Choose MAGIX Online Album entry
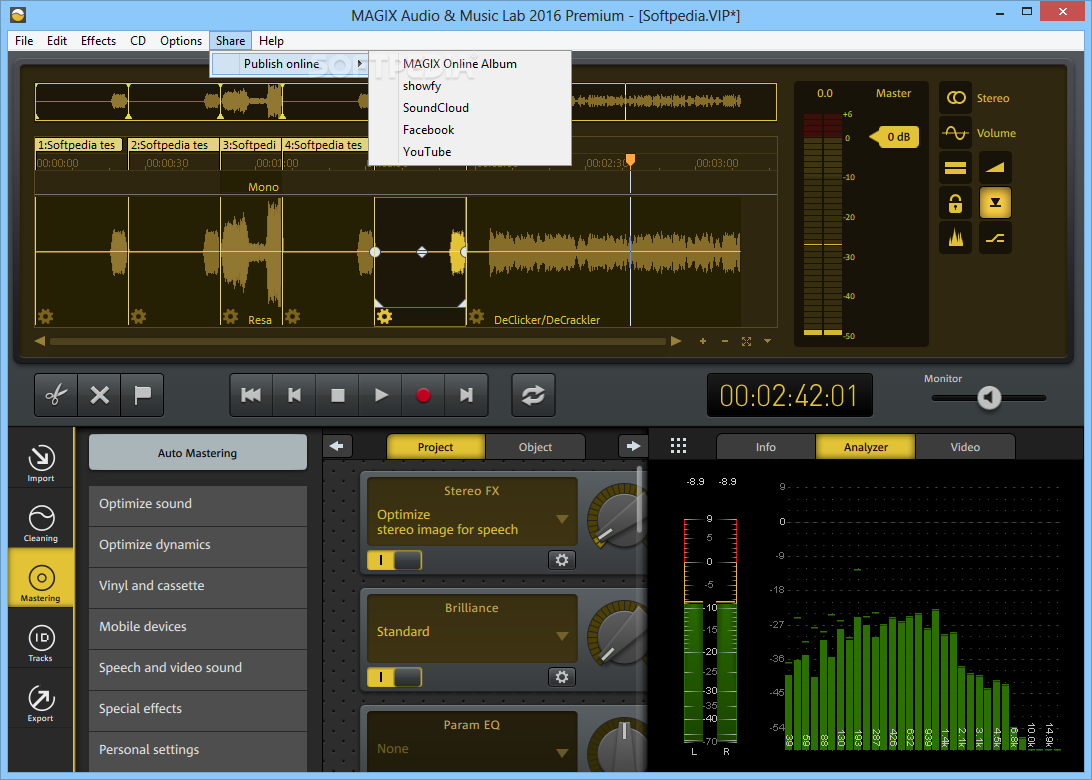This screenshot has width=1092, height=780. point(460,63)
